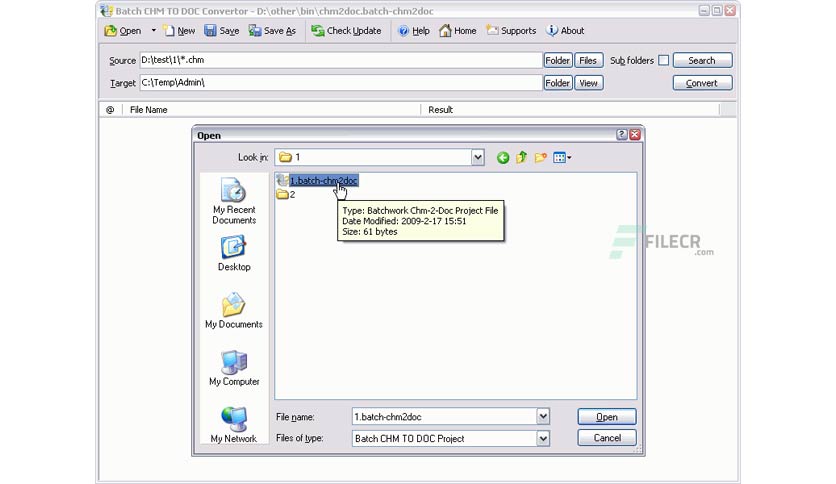Open My Recent Documents place
836x484 pixels.
234,201
